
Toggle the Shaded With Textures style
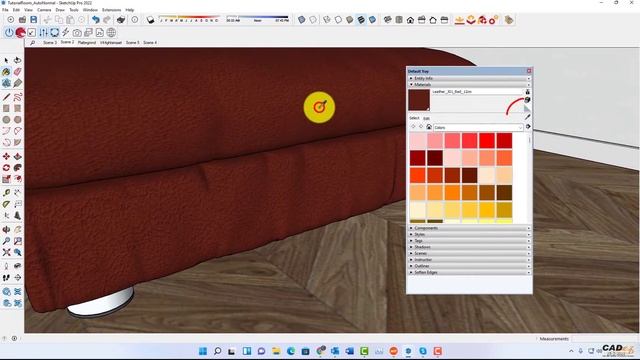click(x=361, y=20)
